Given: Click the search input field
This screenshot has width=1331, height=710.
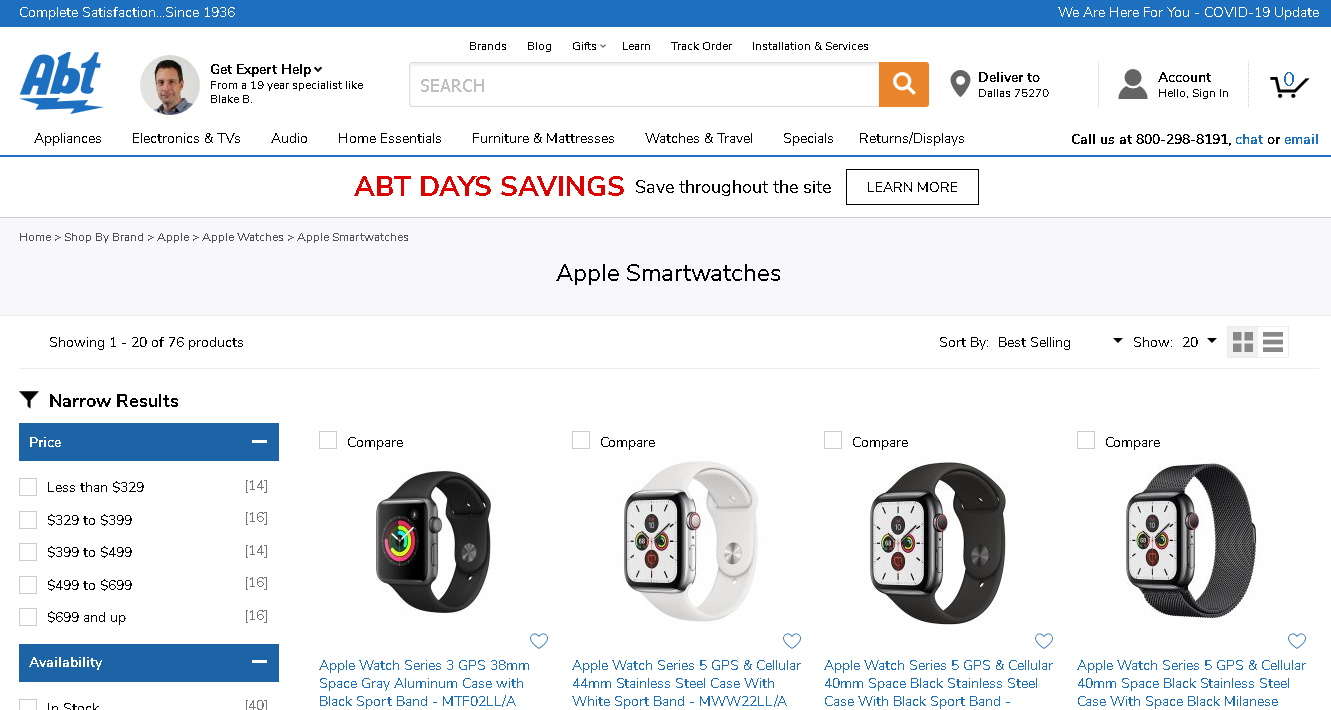Looking at the screenshot, I should [x=644, y=85].
